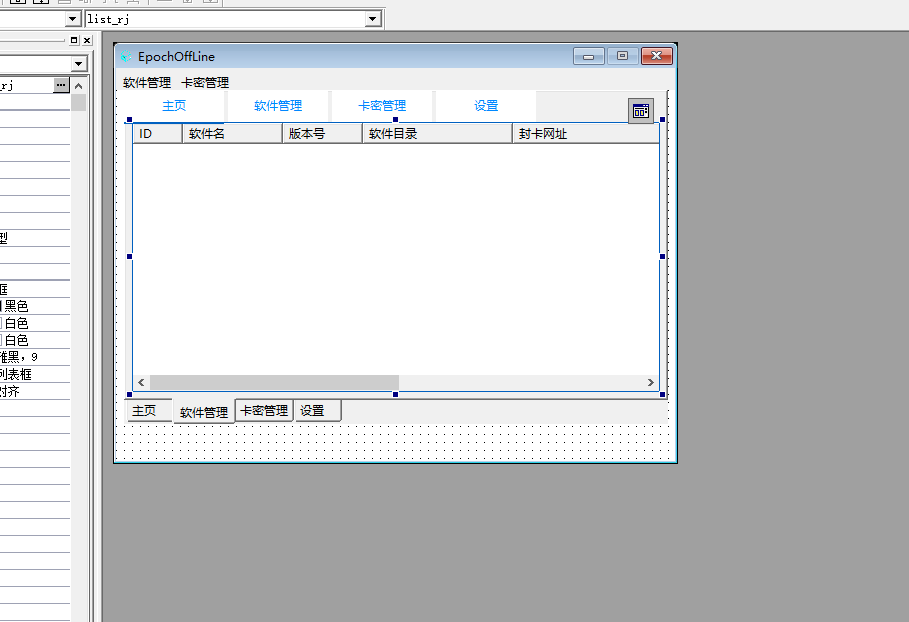Click the rightmost icon on the top toolbar
This screenshot has height=622, width=909.
coord(209,3)
